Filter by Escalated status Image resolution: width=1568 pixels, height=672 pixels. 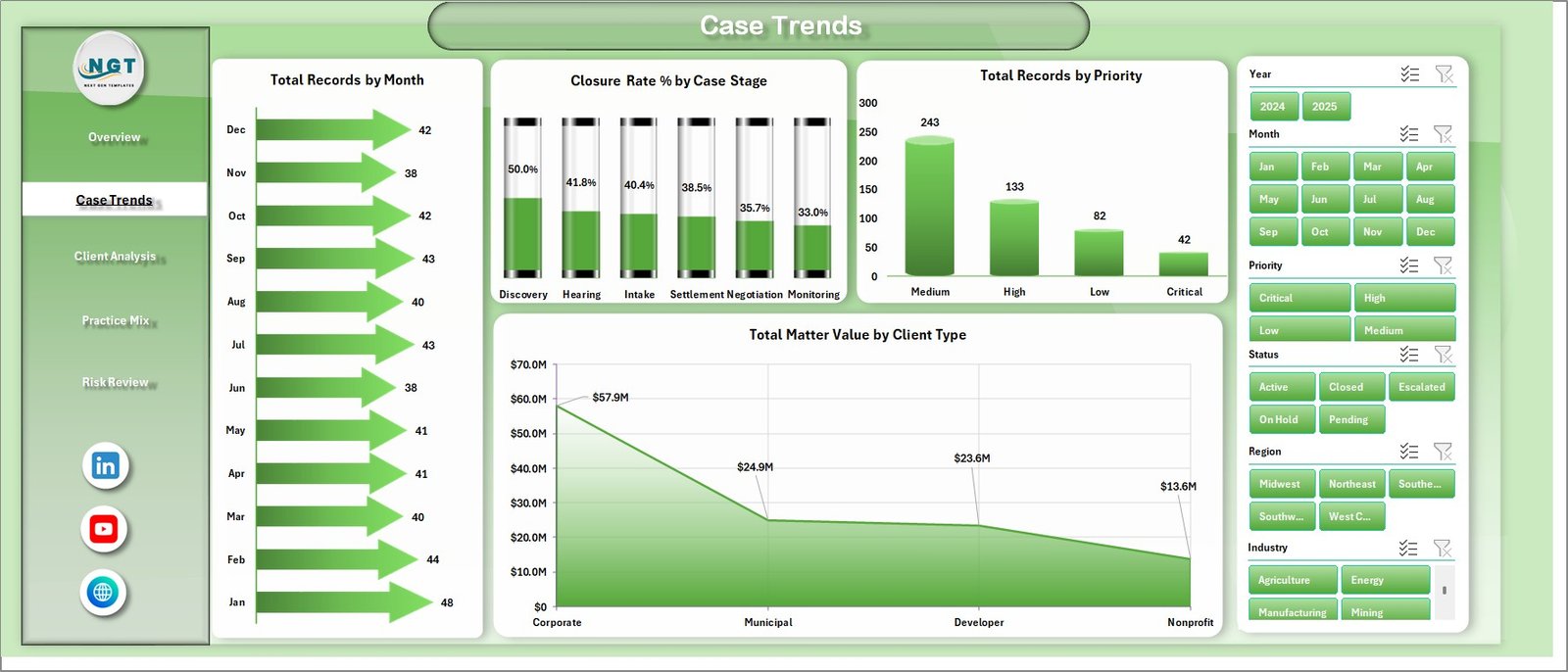(1422, 387)
